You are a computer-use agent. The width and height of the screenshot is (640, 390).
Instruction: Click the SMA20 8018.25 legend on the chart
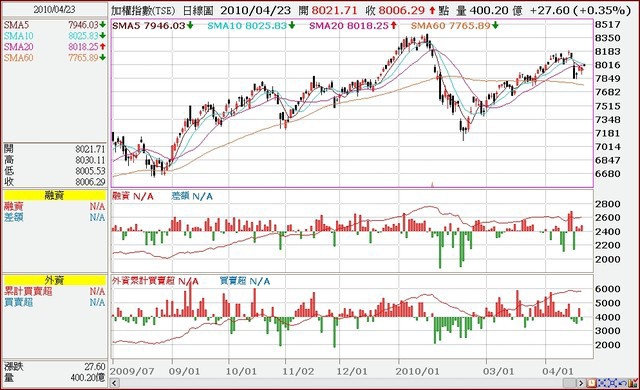(x=353, y=26)
